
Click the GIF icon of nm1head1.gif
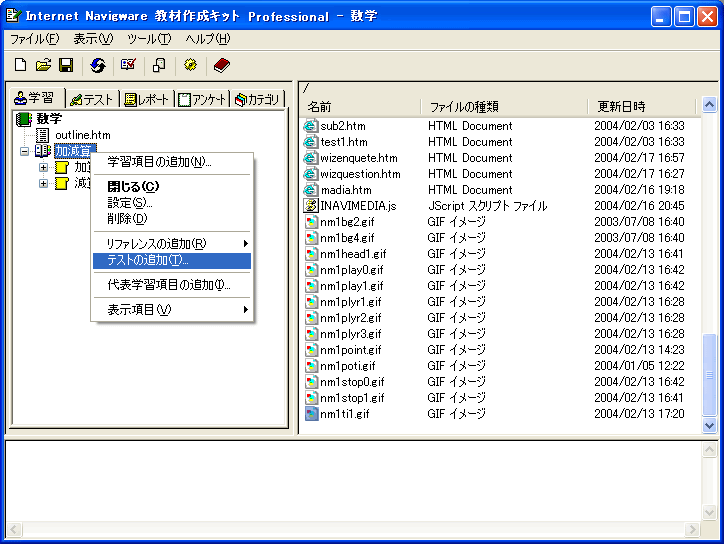(311, 254)
